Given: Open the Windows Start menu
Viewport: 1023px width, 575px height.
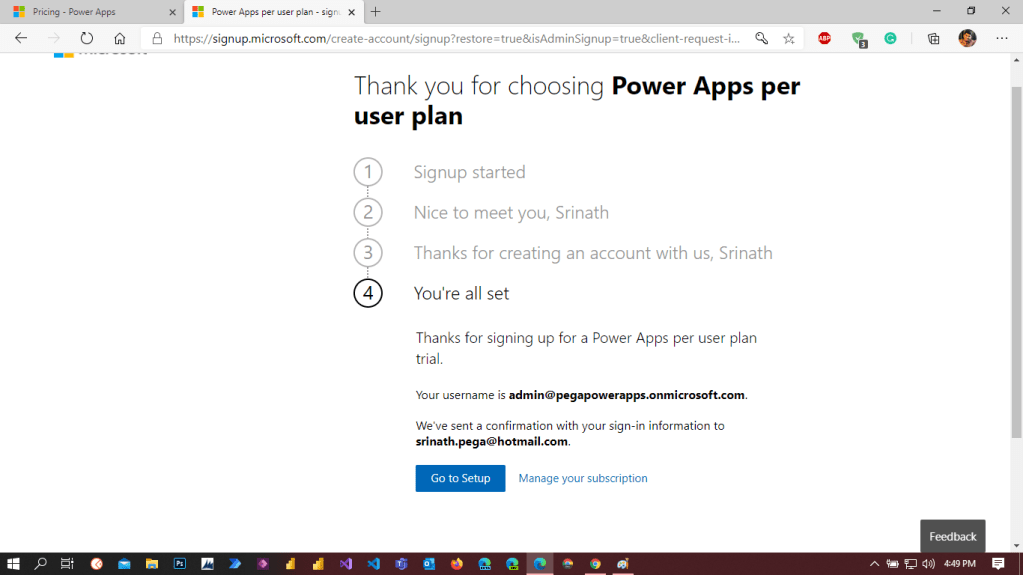Looking at the screenshot, I should 14,564.
